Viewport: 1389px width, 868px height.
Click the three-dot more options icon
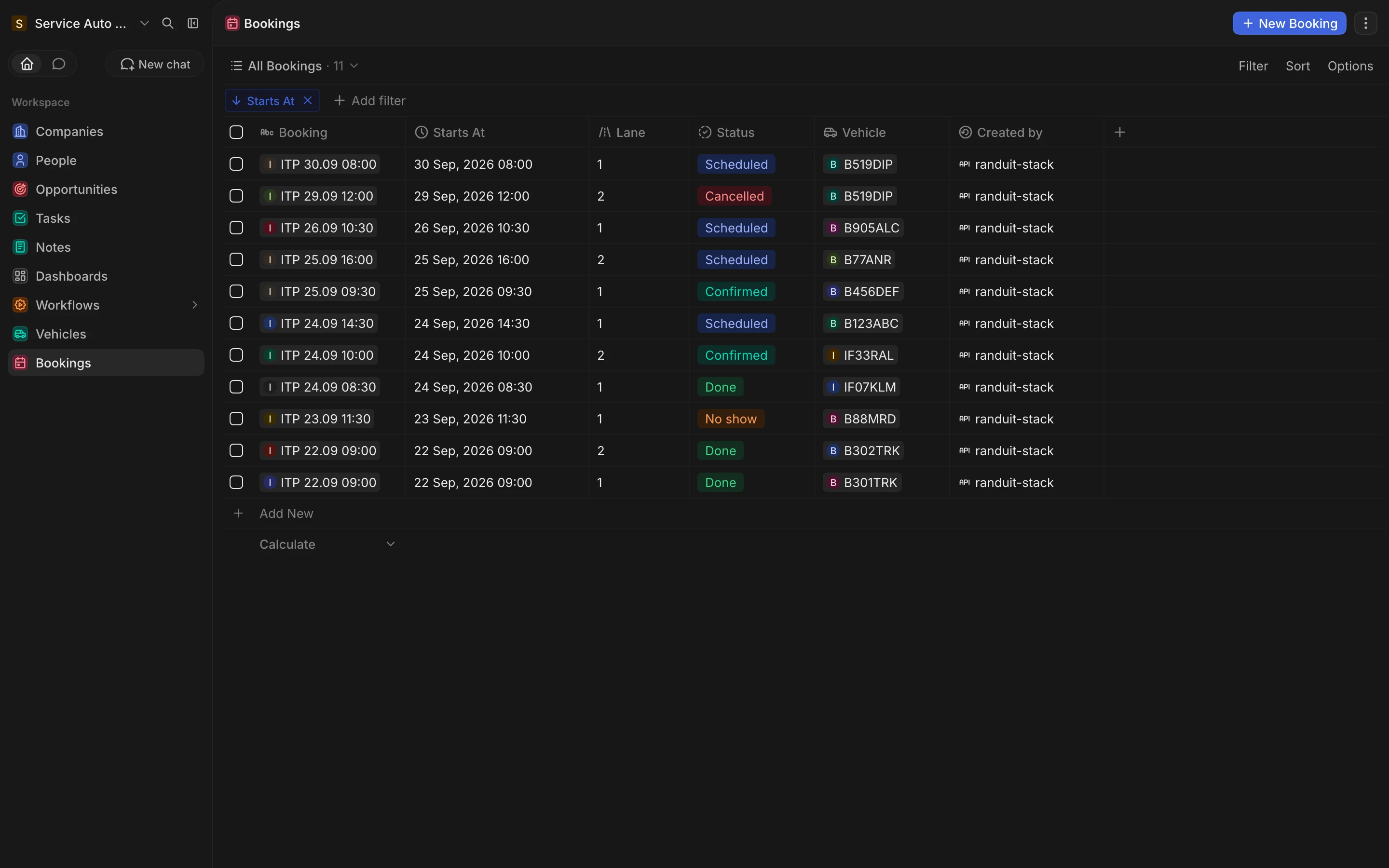[x=1365, y=24]
